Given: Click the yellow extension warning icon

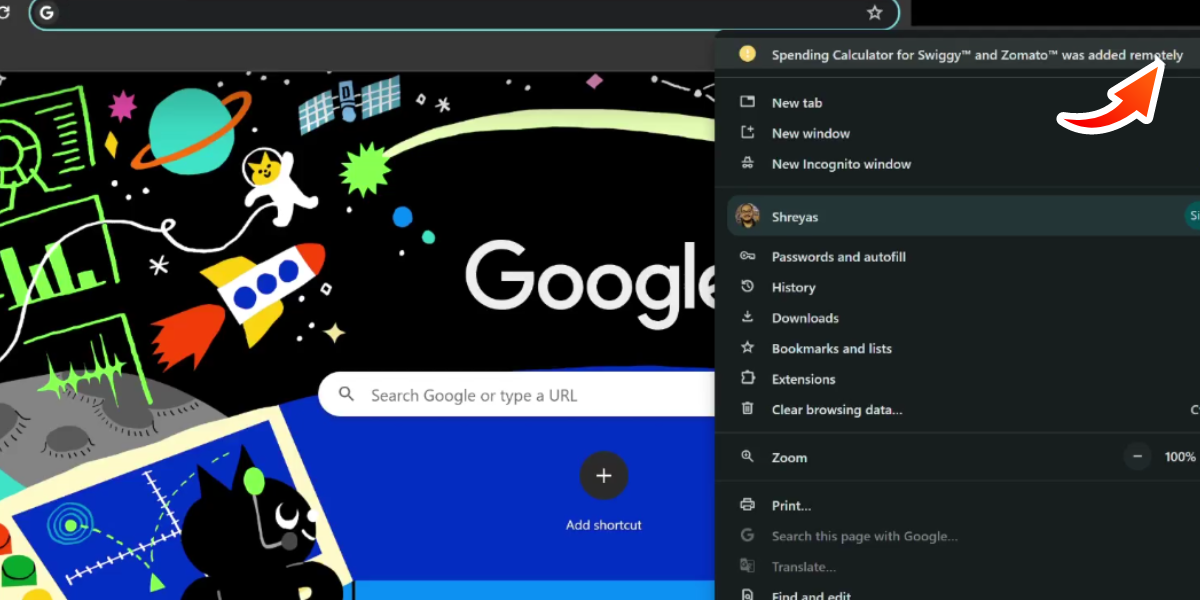Looking at the screenshot, I should pos(747,55).
